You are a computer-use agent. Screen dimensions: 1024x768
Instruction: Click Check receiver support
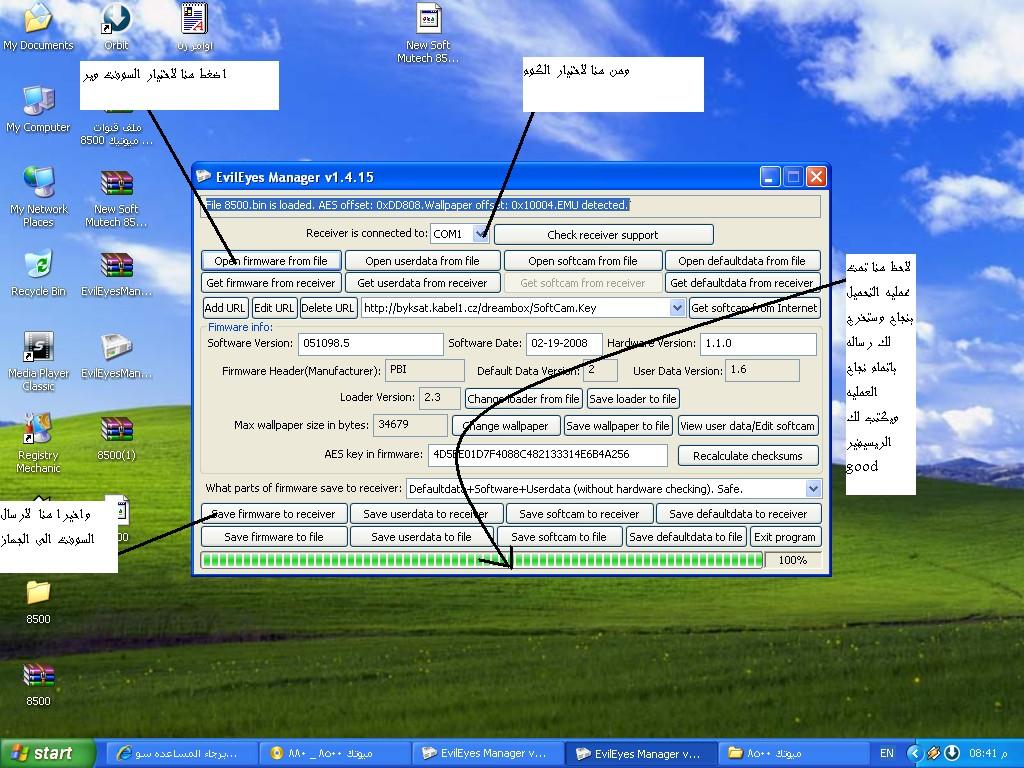(603, 234)
